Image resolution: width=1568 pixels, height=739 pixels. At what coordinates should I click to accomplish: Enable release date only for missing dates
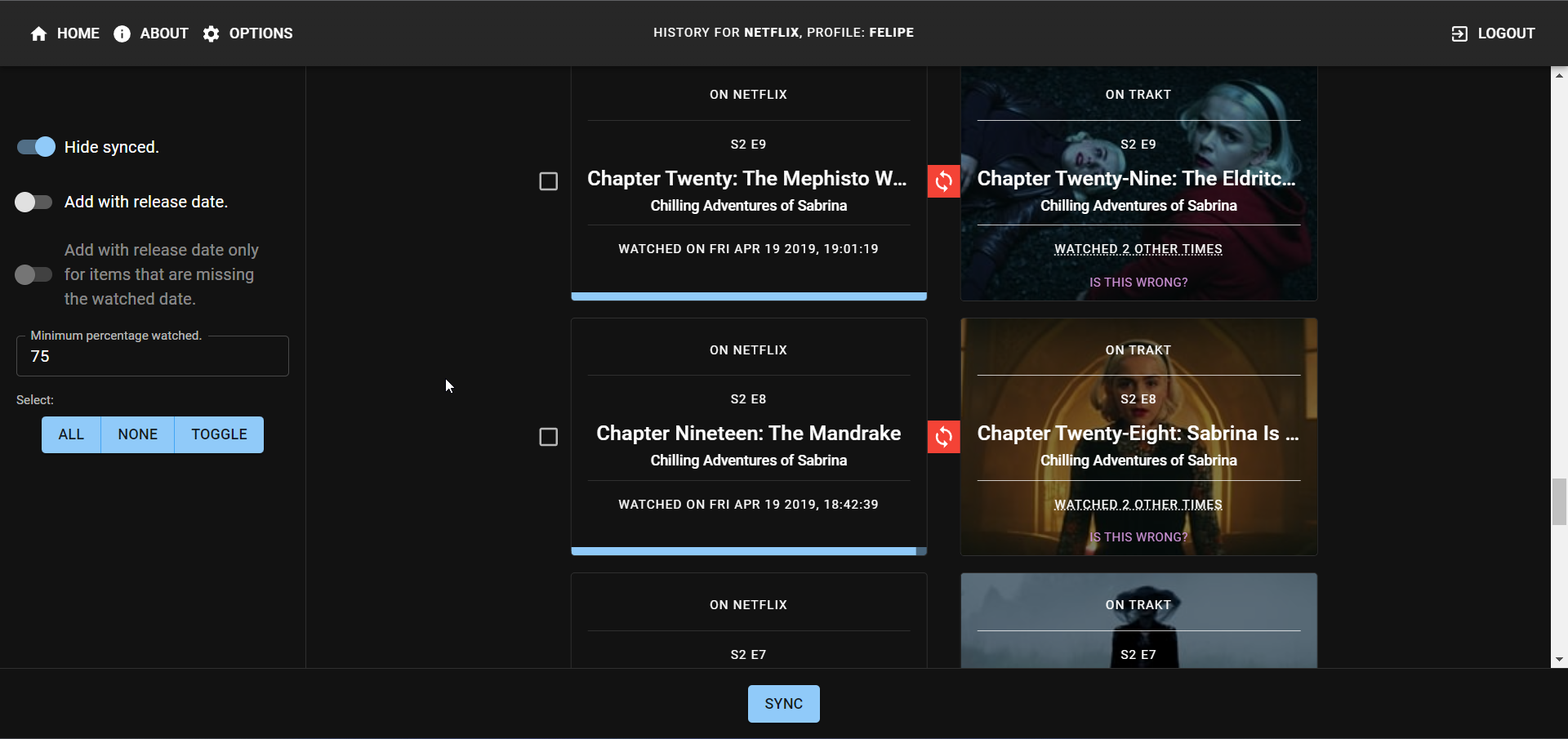click(33, 274)
